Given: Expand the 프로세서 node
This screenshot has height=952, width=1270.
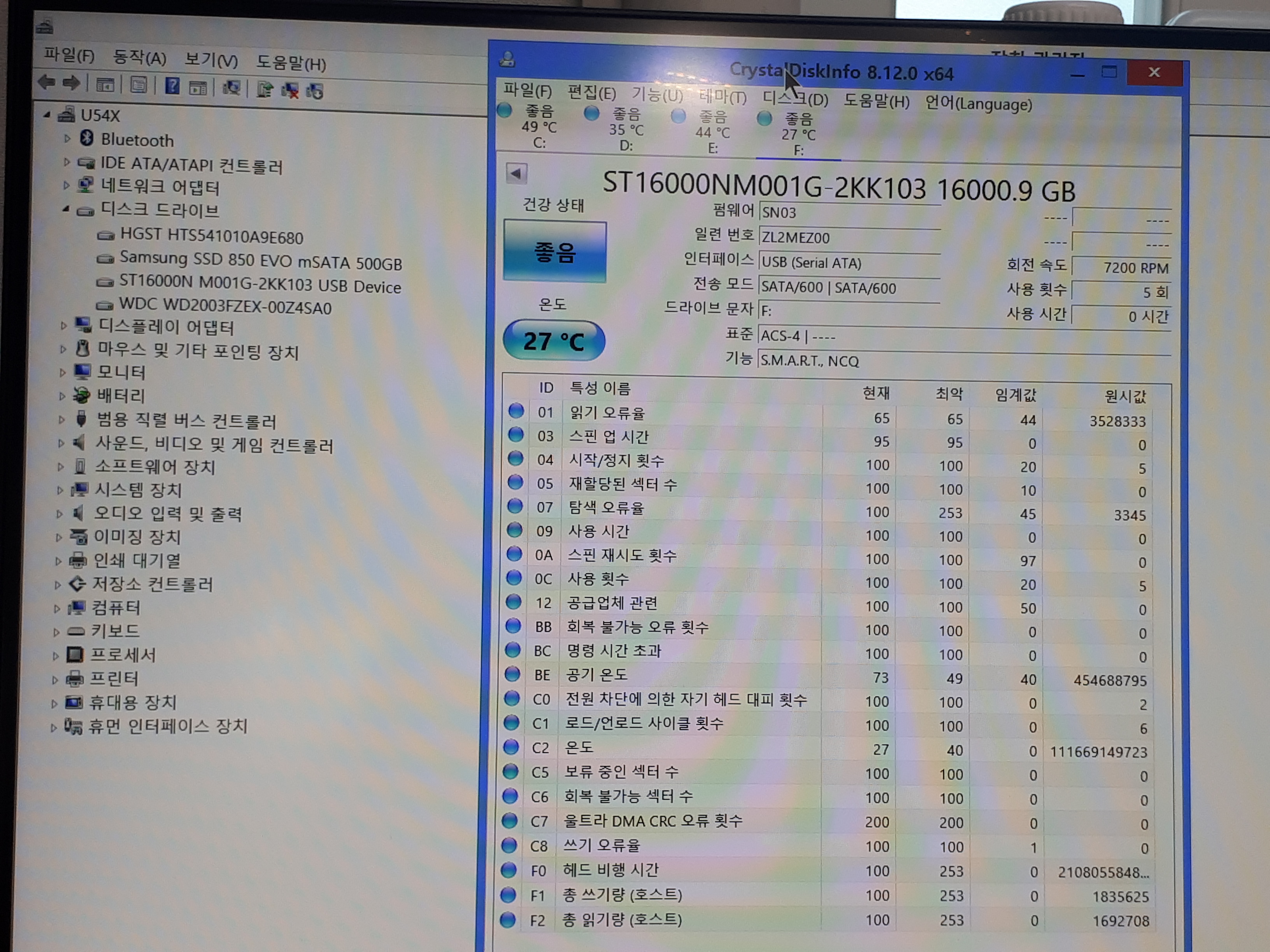Looking at the screenshot, I should tap(55, 656).
